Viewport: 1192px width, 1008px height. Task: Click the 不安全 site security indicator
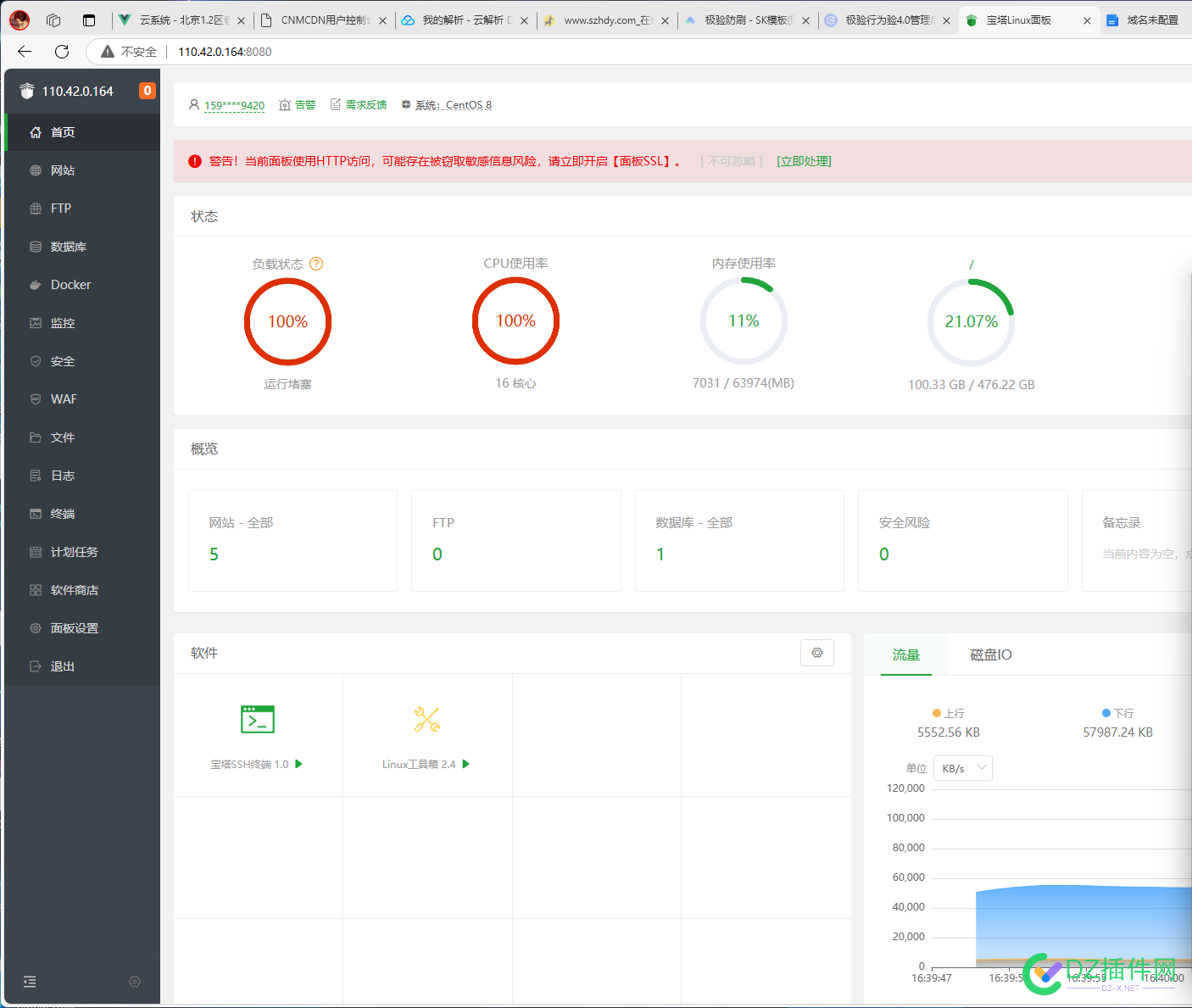pos(129,52)
